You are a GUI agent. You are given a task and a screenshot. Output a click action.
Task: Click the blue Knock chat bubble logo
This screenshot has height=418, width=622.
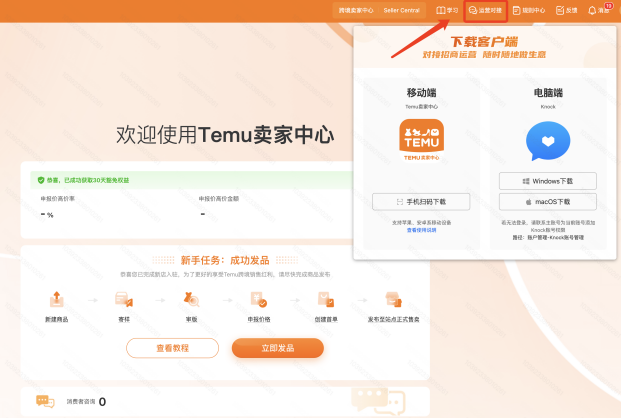(548, 141)
